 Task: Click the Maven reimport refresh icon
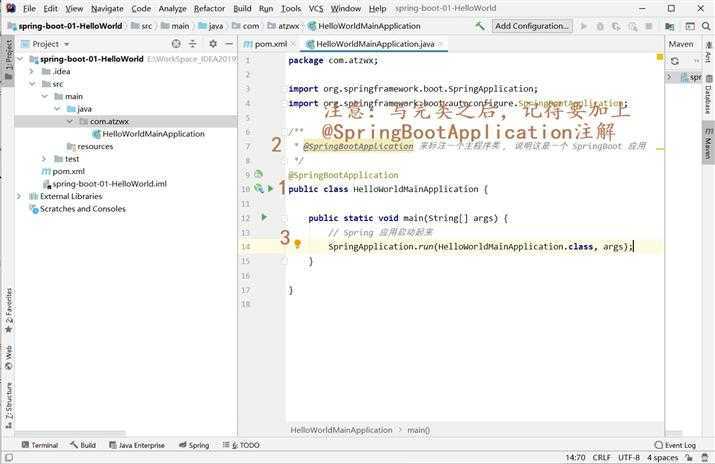coord(675,61)
